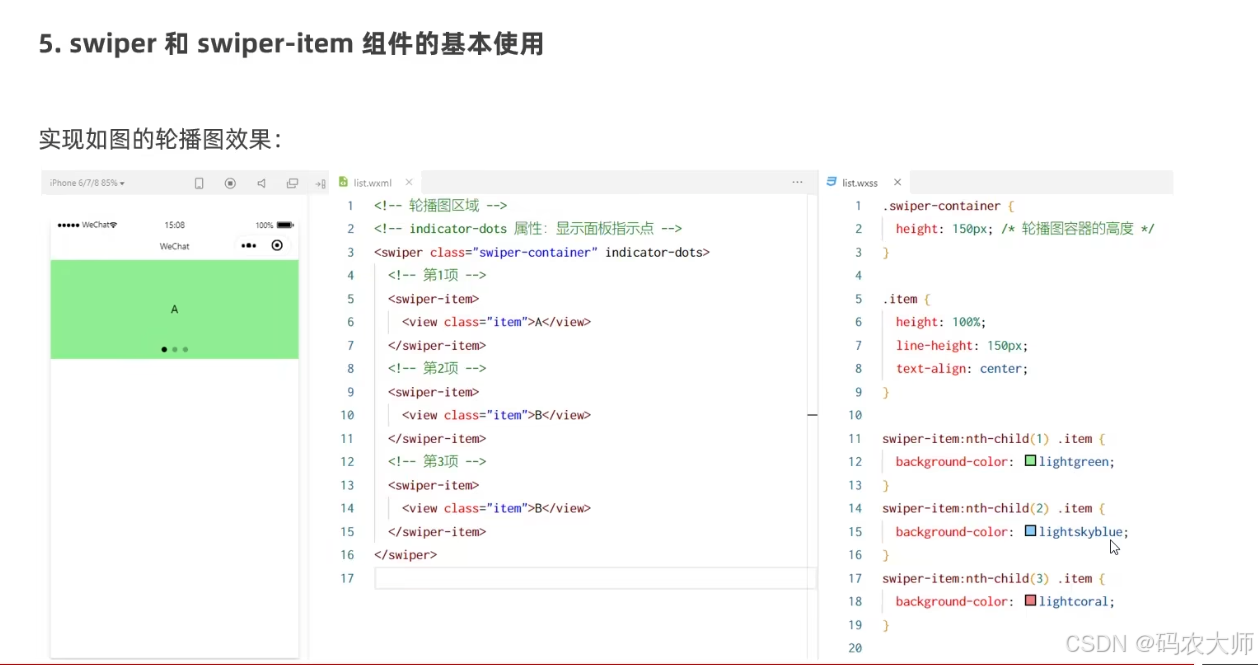Click the detach window icon in simulator toolbar
The image size is (1258, 665).
(x=292, y=183)
